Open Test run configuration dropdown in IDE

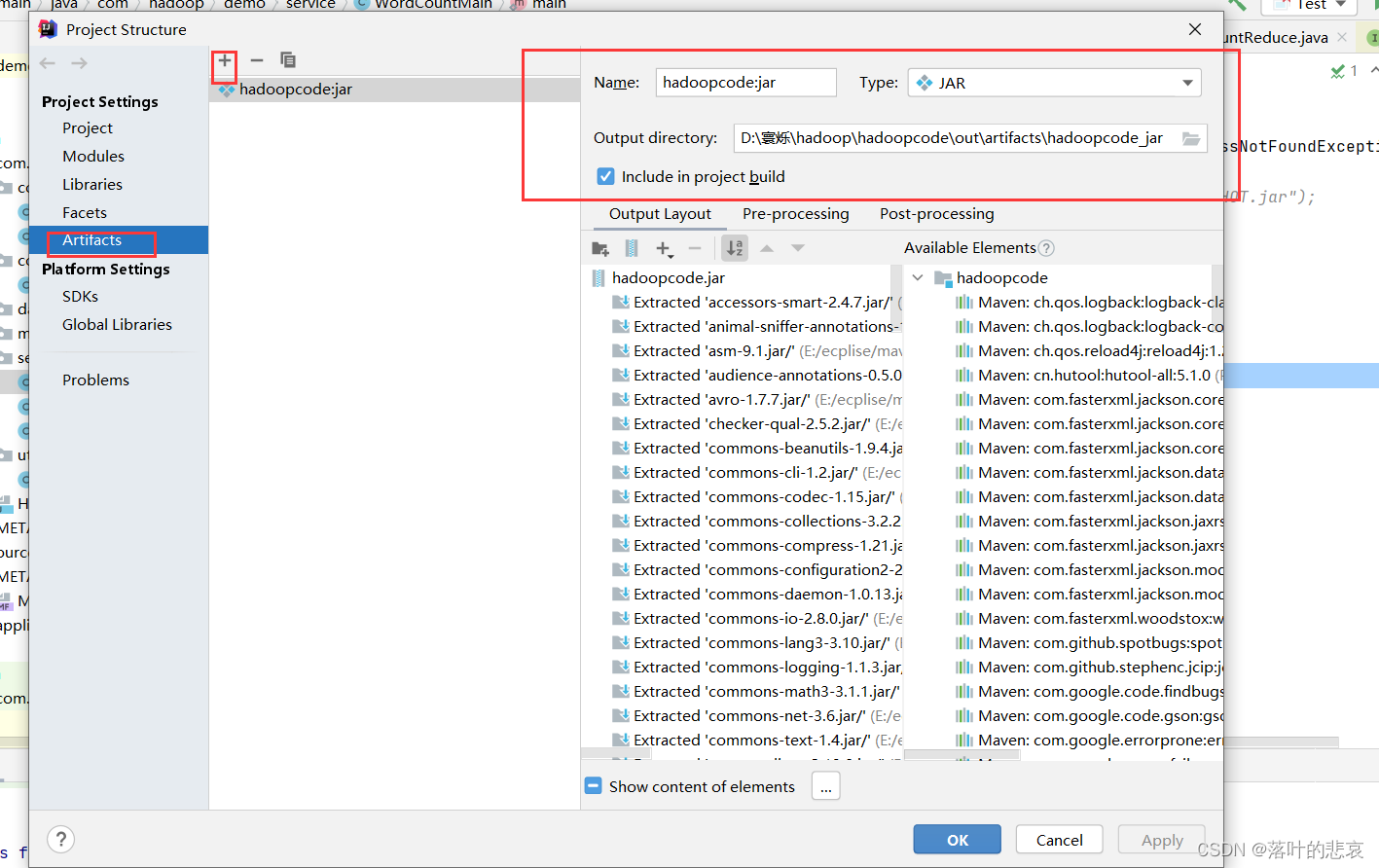(1309, 6)
